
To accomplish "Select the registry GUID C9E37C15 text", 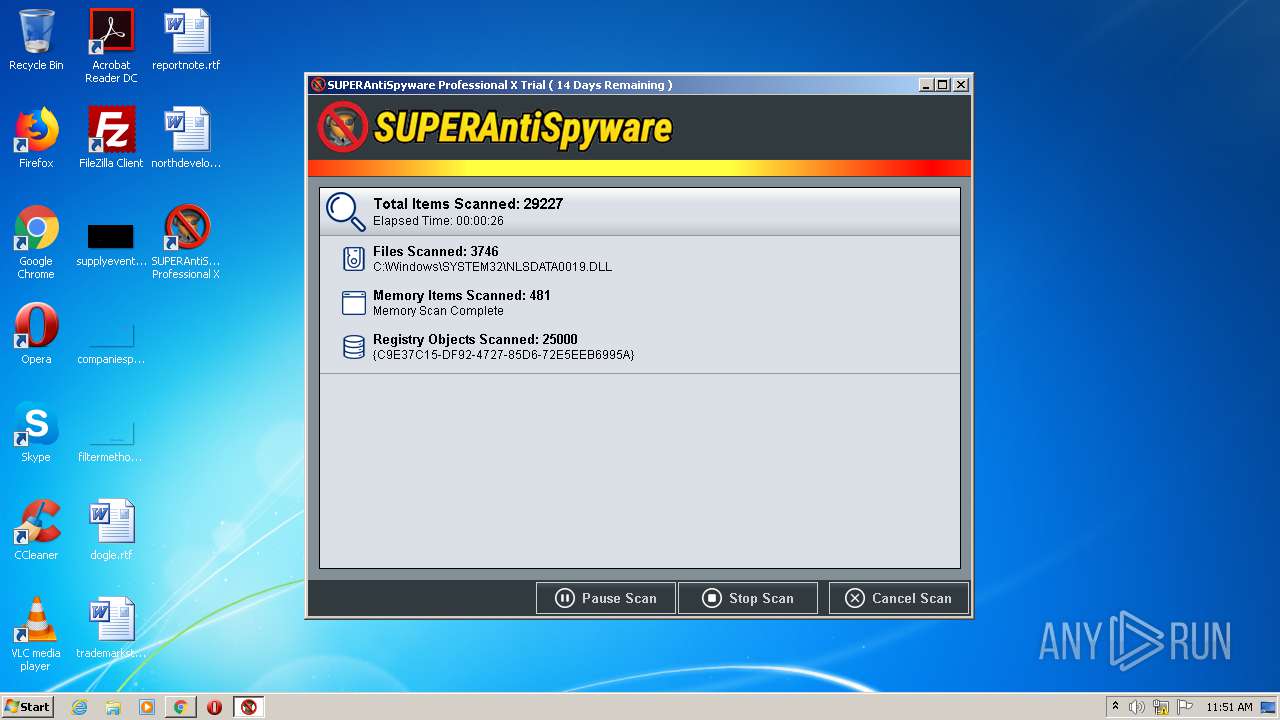I will 503,355.
